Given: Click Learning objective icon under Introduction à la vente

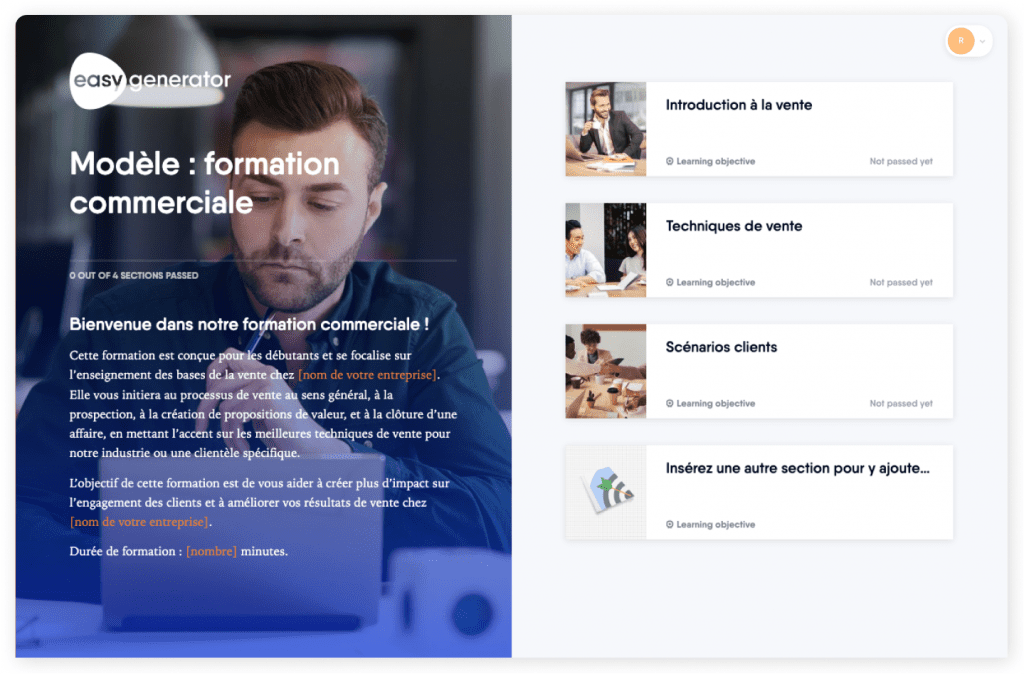Looking at the screenshot, I should [x=669, y=161].
